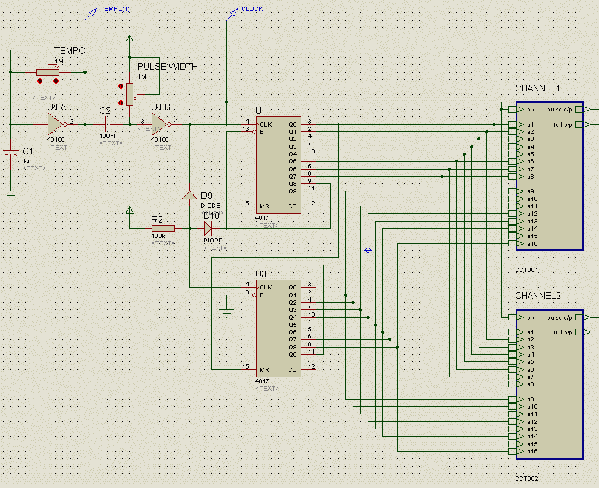
Task: Click 4017 part label under upper counter
Action: 262,218
